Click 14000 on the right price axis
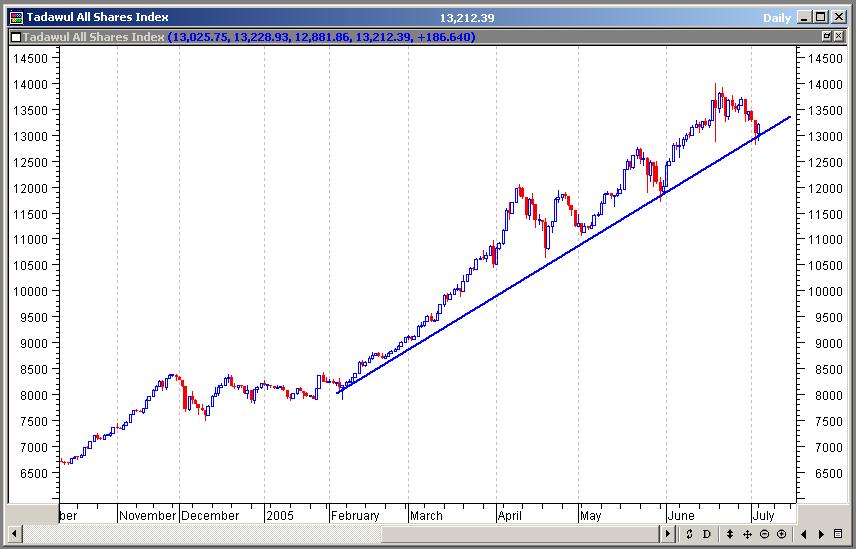The height and width of the screenshot is (549, 856). pos(826,85)
